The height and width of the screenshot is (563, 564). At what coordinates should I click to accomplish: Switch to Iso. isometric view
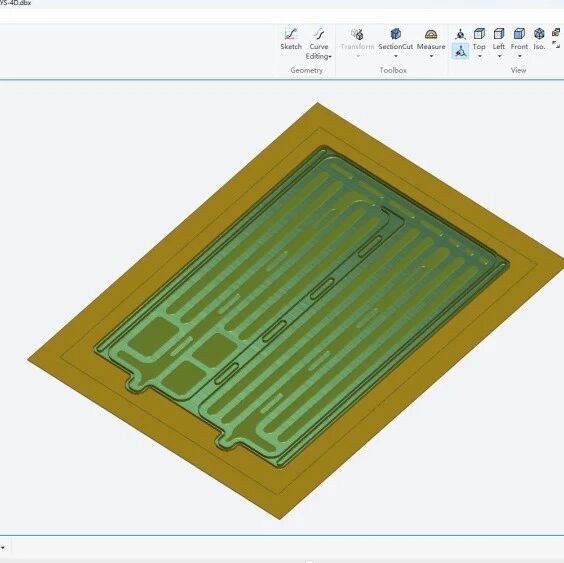[539, 38]
